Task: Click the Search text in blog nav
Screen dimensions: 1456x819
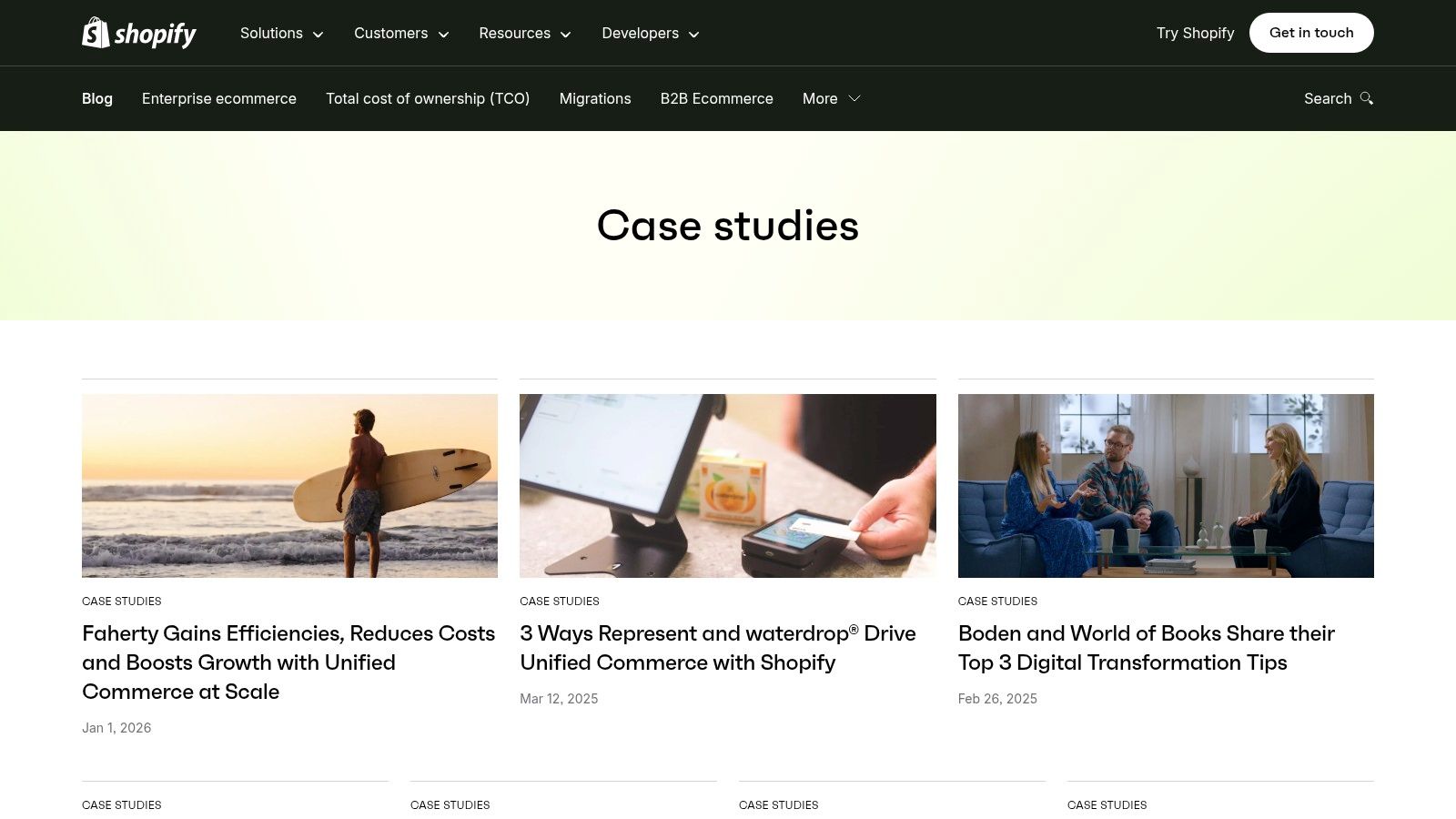Action: (x=1328, y=98)
